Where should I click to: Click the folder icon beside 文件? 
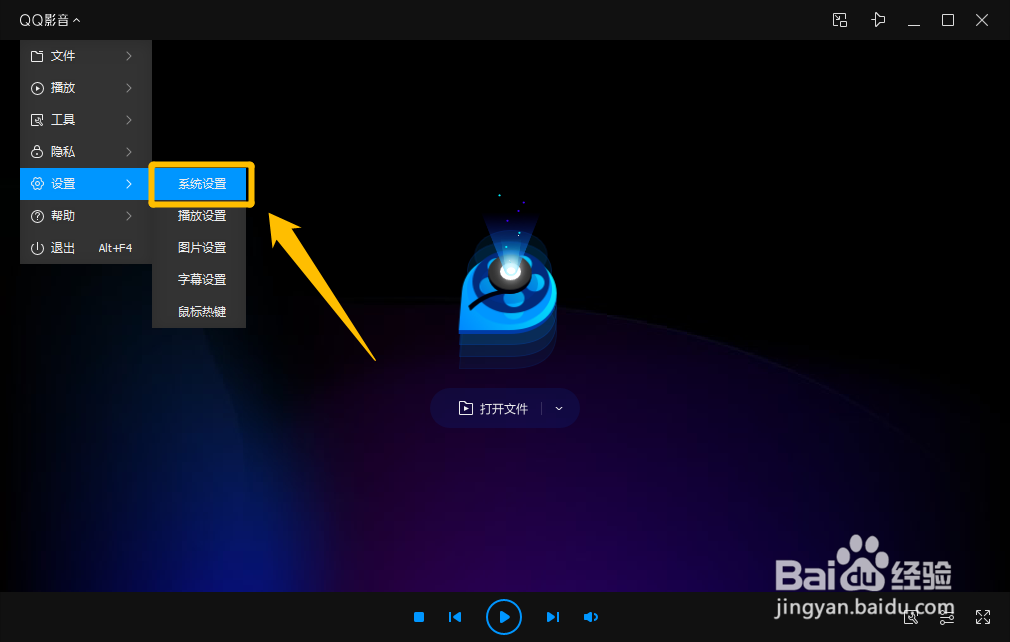coord(37,56)
